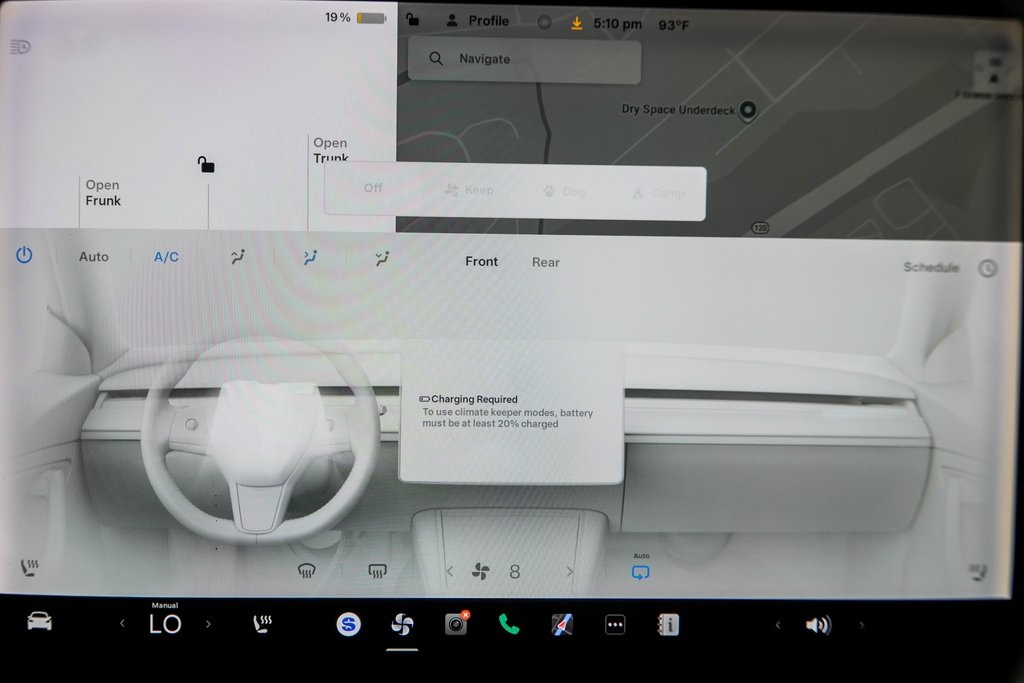Toggle A/C on or off

coord(166,257)
